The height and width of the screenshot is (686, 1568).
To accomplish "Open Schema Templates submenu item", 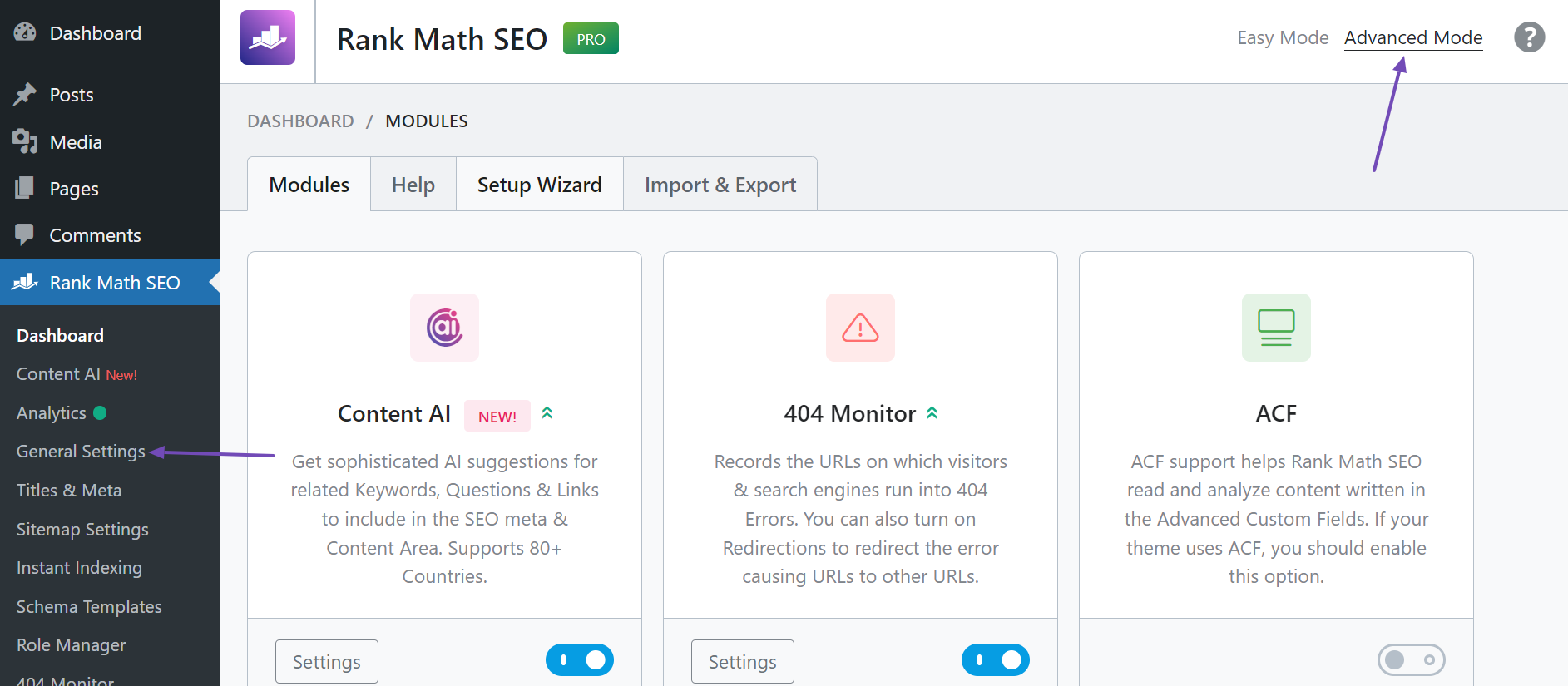I will pyautogui.click(x=89, y=607).
